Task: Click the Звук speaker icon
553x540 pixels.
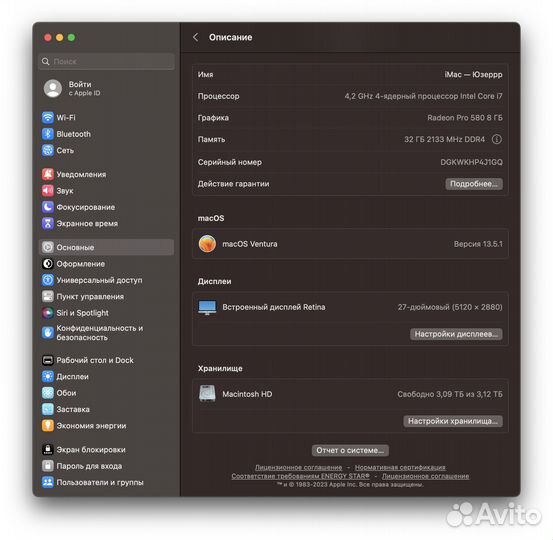Action: tap(48, 191)
